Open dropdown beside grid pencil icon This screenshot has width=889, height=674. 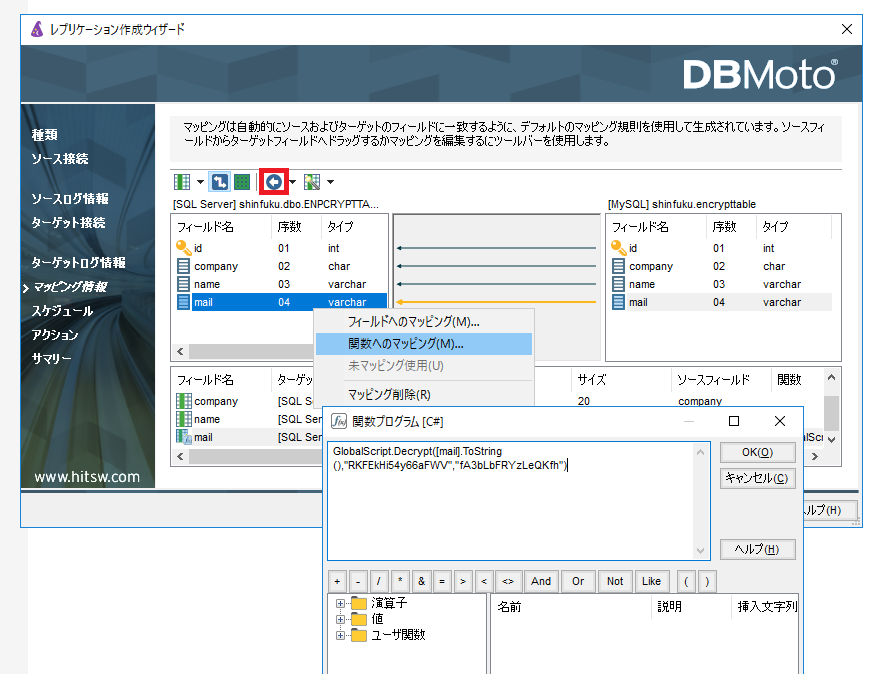(331, 182)
